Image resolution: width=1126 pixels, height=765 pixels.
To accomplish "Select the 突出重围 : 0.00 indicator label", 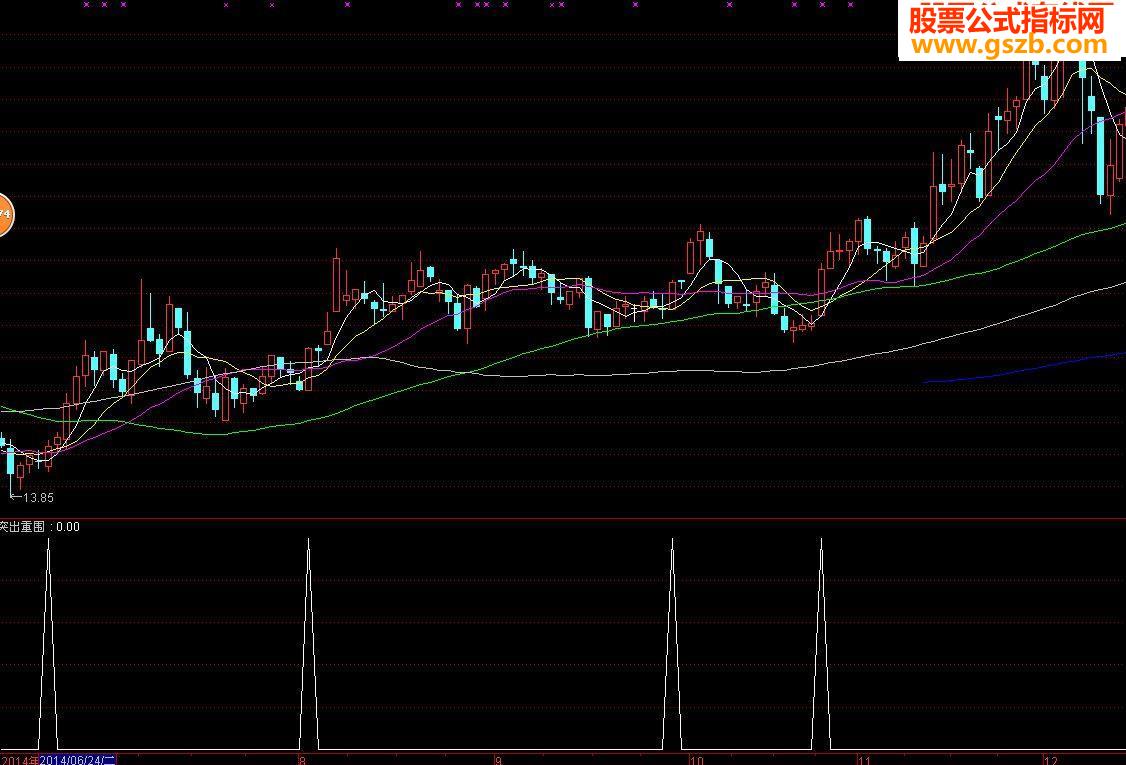I will click(x=39, y=527).
